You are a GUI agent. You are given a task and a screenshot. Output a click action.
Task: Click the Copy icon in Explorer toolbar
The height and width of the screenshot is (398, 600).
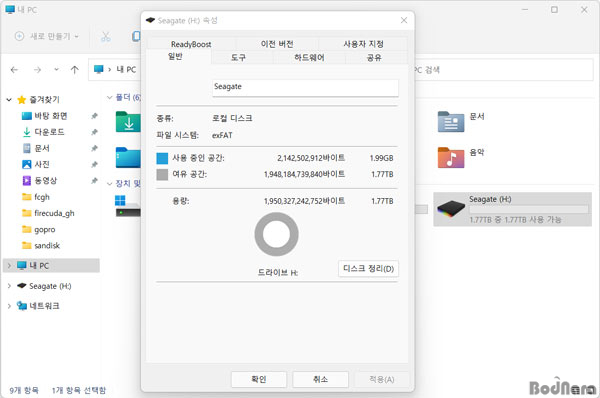coord(136,36)
